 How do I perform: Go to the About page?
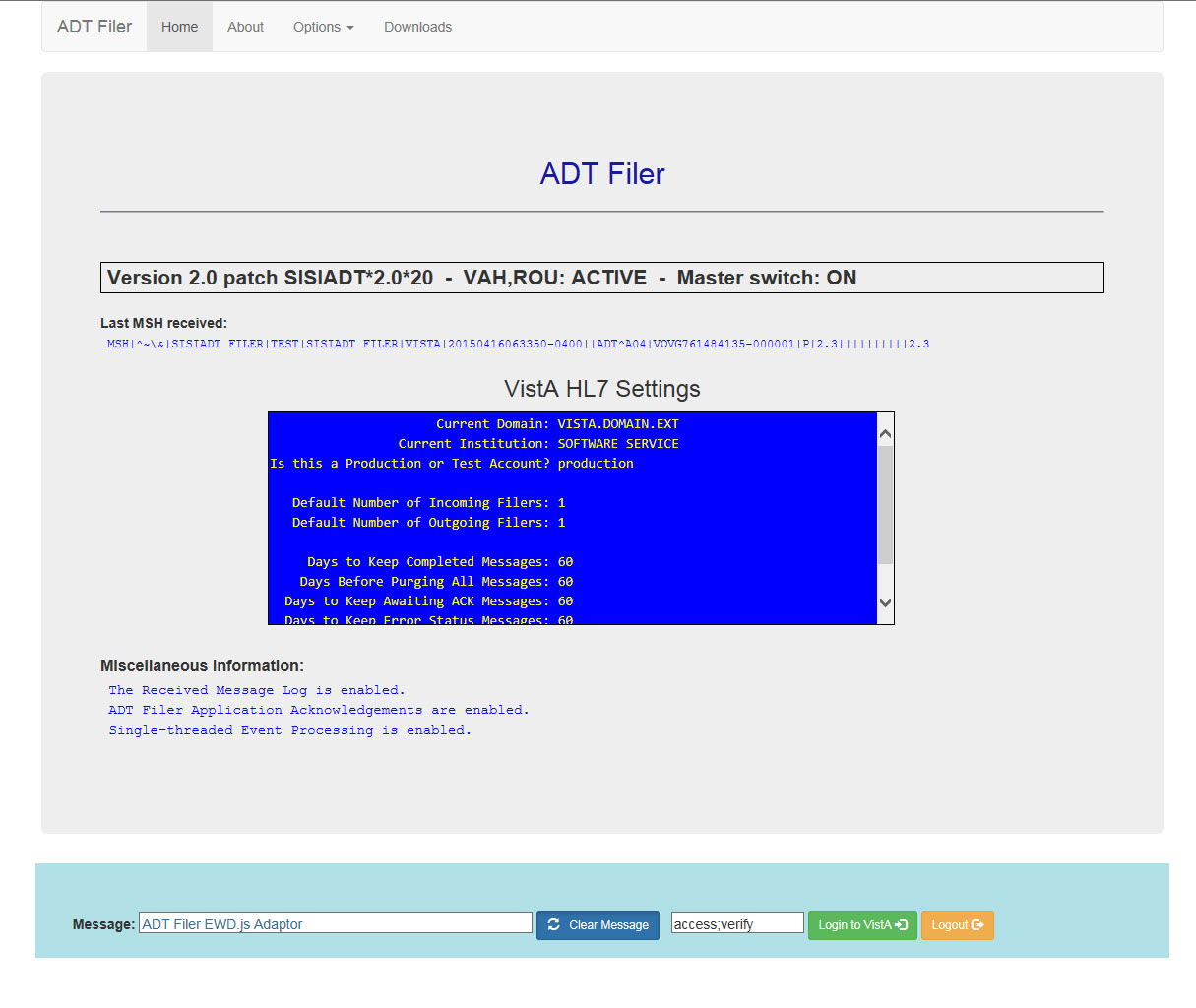tap(245, 27)
